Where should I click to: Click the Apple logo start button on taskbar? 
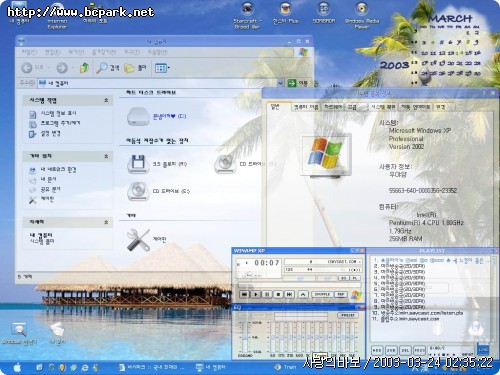pyautogui.click(x=17, y=367)
